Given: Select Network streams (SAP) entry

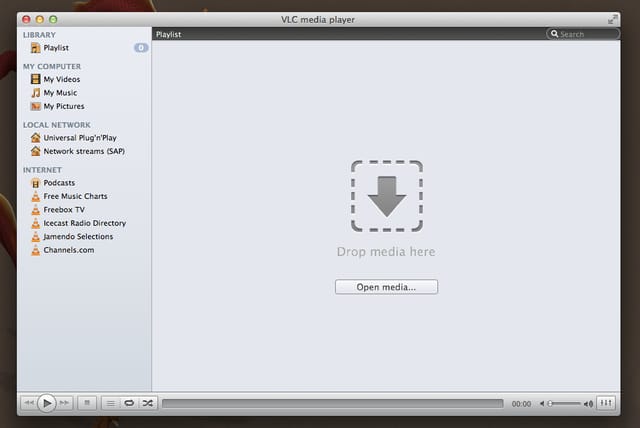Looking at the screenshot, I should coord(84,151).
